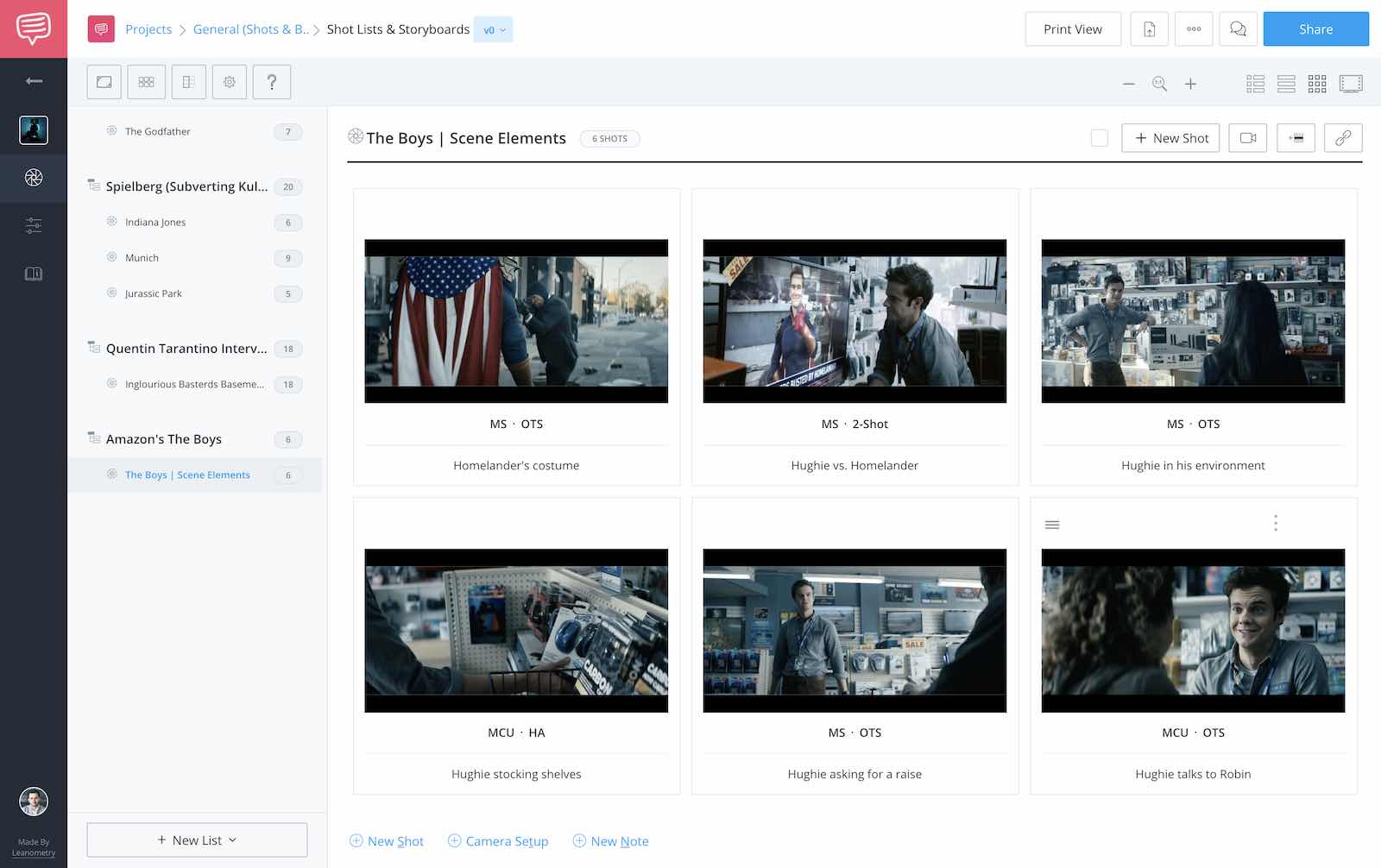Select The Godfather list item
Screen dimensions: 1381x868
click(194, 132)
